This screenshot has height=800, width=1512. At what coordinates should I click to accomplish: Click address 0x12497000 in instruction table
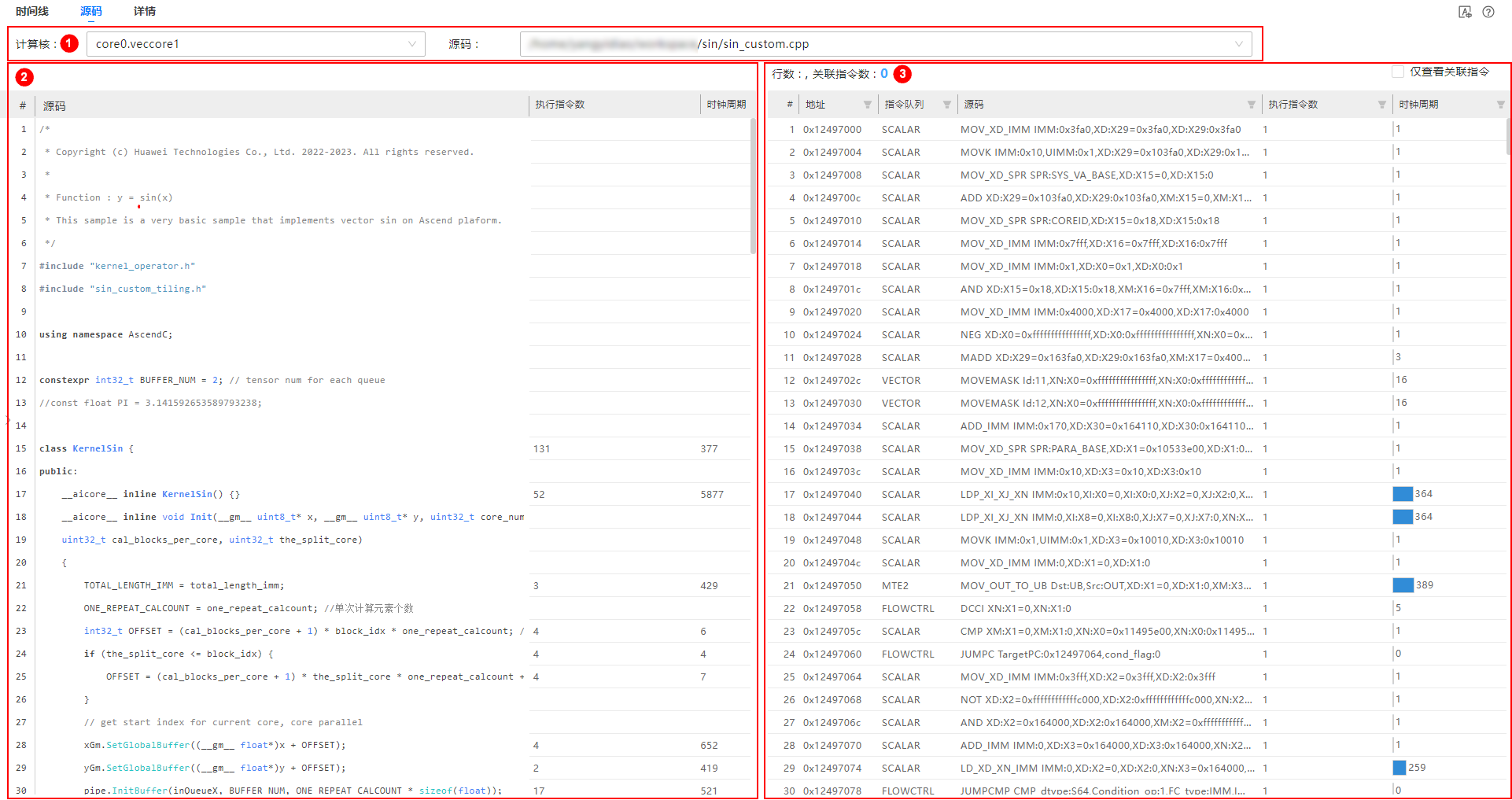tap(832, 129)
